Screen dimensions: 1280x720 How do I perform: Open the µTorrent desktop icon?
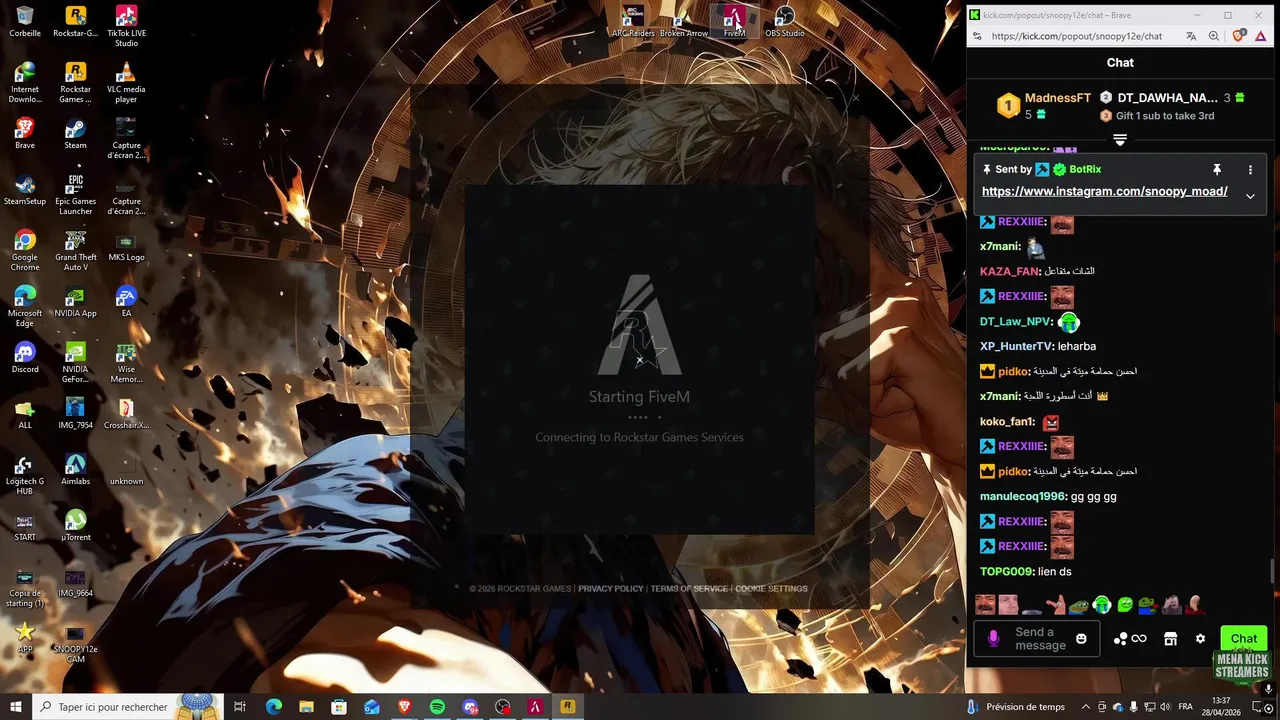point(75,526)
